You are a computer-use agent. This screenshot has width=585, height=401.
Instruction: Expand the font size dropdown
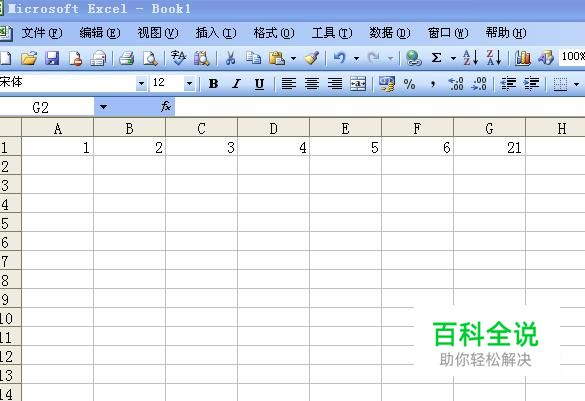tap(190, 84)
